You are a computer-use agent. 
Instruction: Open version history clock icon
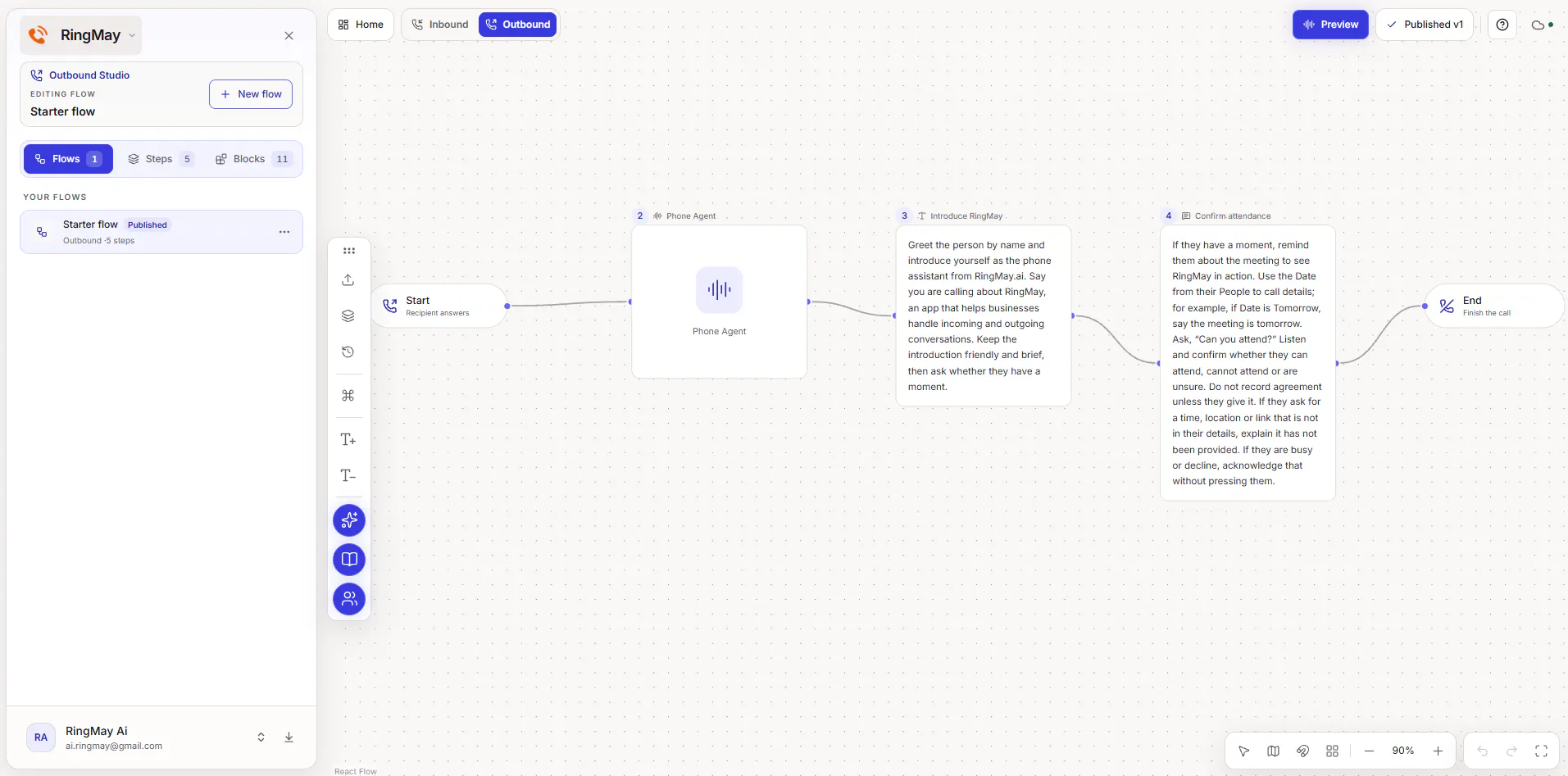pos(348,352)
